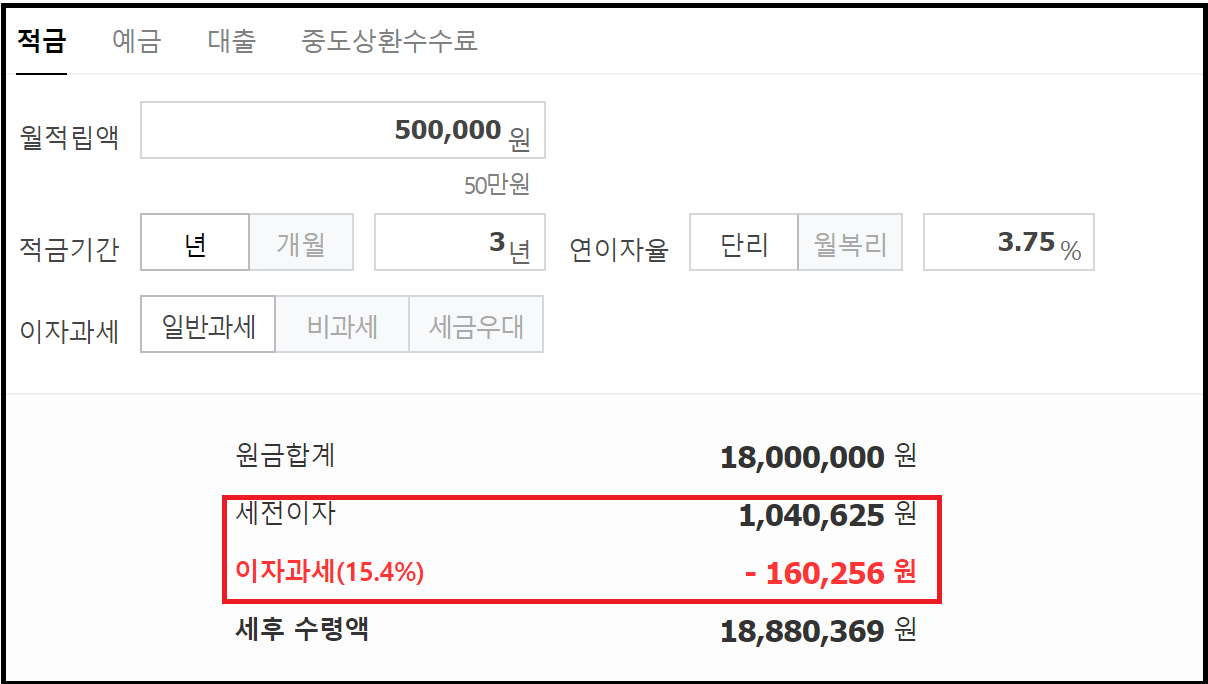Click inside the red highlighted results box
1208x684 pixels.
[580, 545]
